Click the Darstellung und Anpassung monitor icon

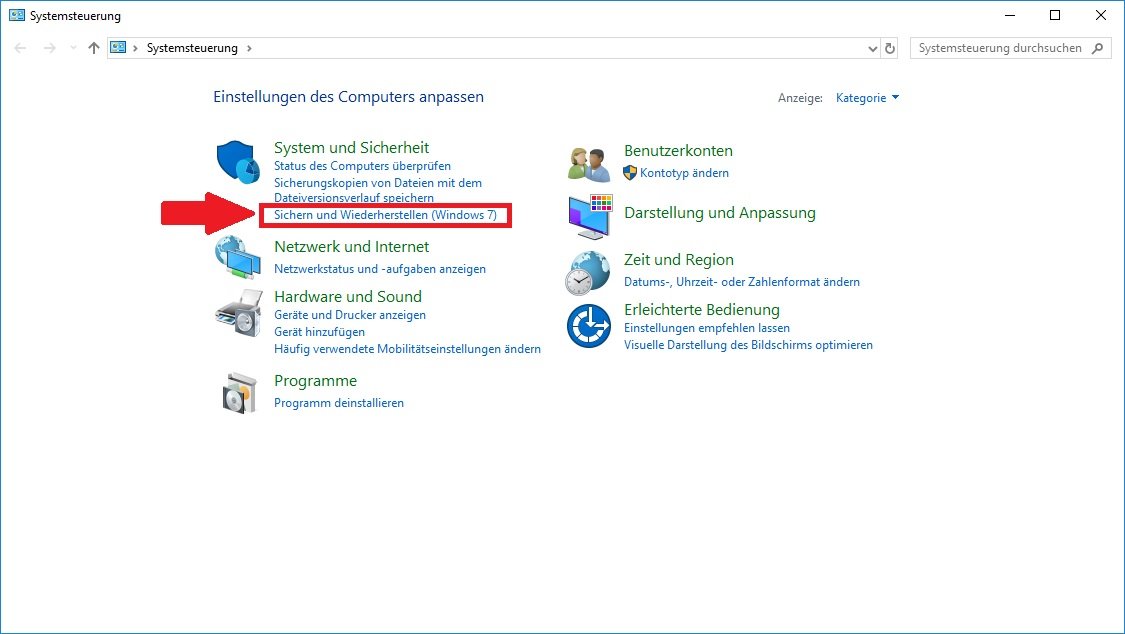pyautogui.click(x=590, y=217)
